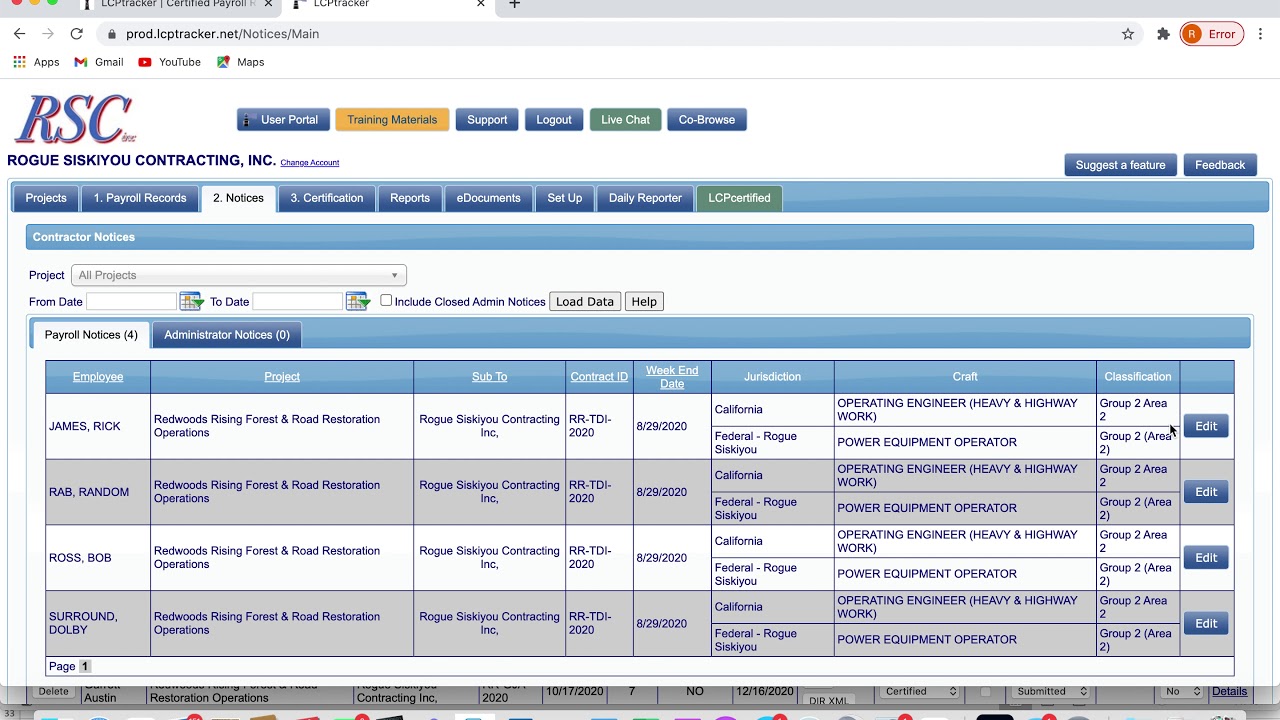Image resolution: width=1280 pixels, height=720 pixels.
Task: Switch to the first LCPtracker Certified Payroll browser tab
Action: [x=178, y=4]
